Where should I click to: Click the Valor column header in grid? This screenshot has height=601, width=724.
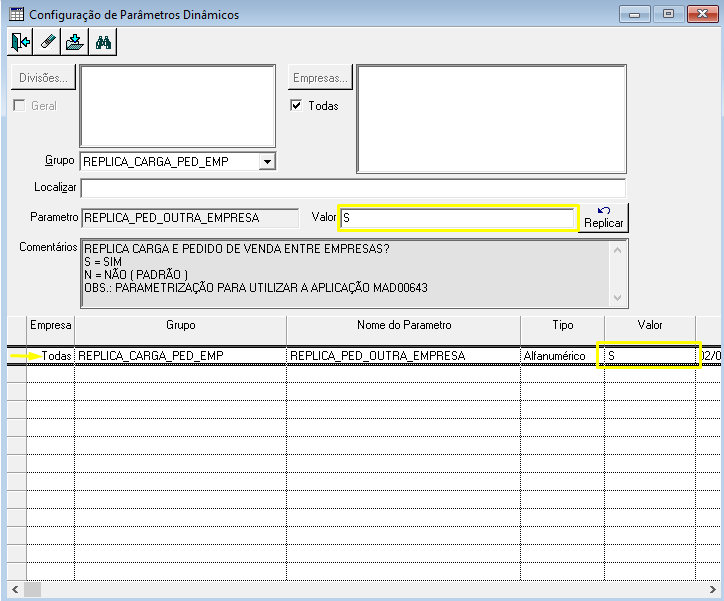pos(650,325)
